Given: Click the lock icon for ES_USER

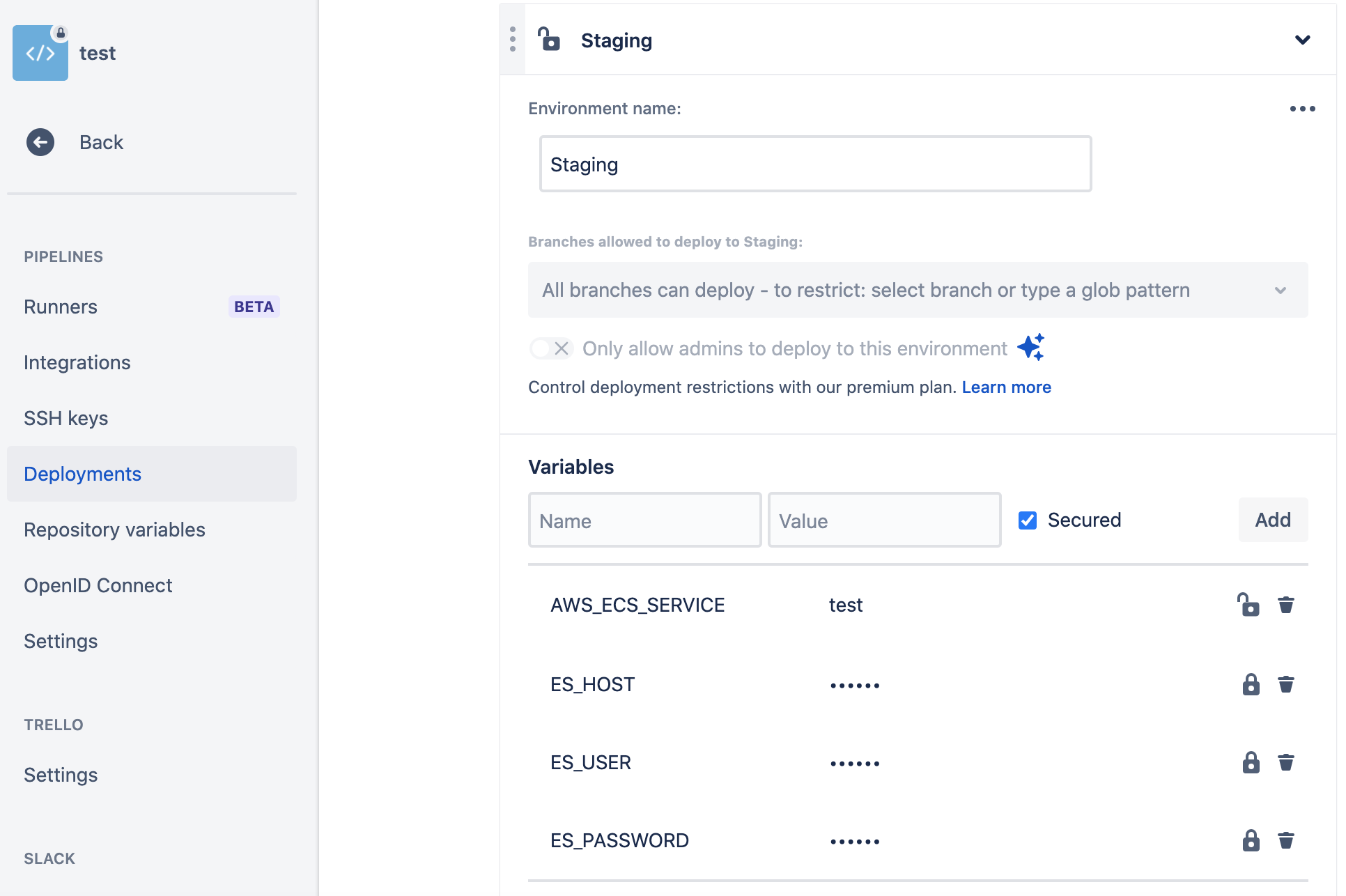Looking at the screenshot, I should [1251, 762].
